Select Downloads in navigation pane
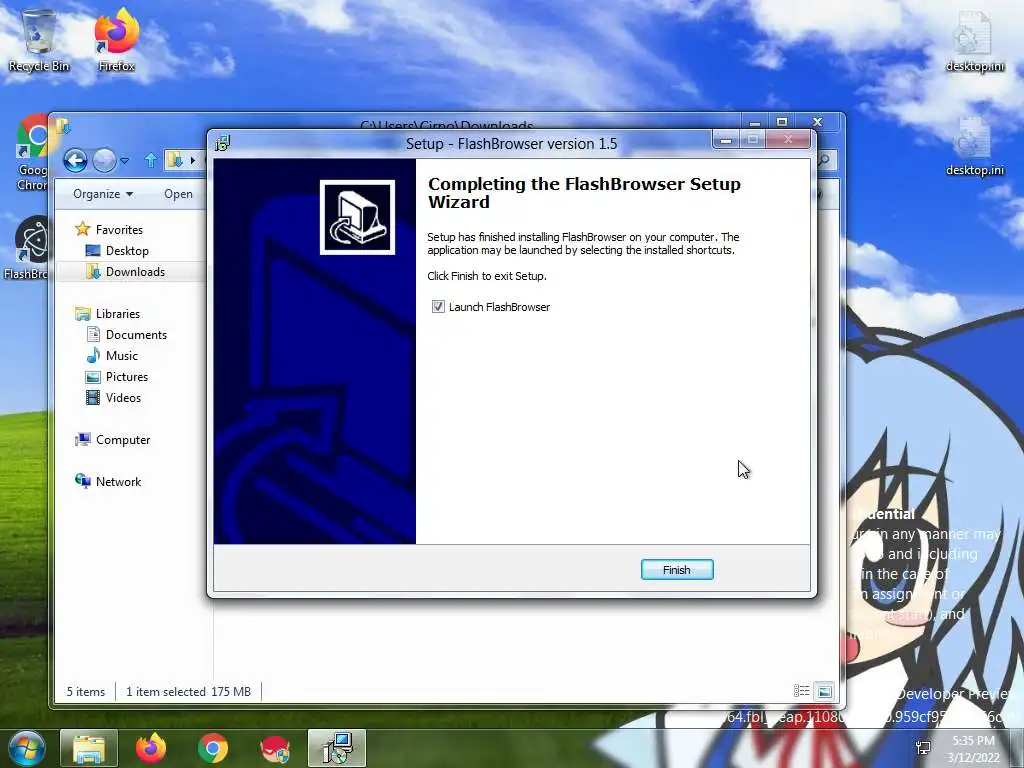 coord(135,272)
